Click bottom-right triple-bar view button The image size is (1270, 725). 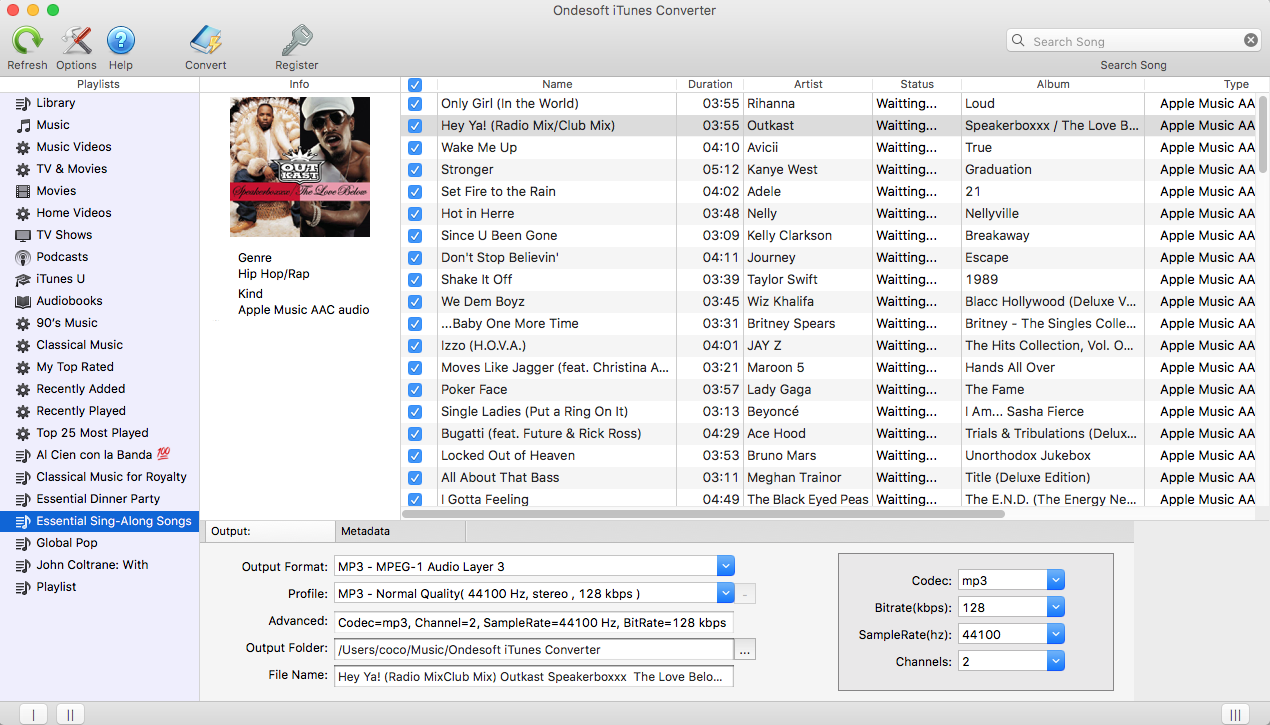pos(1235,714)
